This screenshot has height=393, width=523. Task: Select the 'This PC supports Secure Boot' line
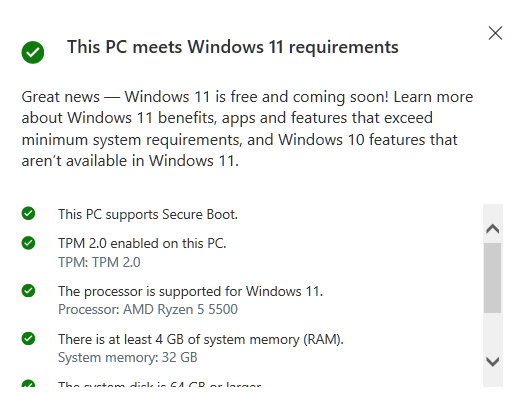(148, 215)
